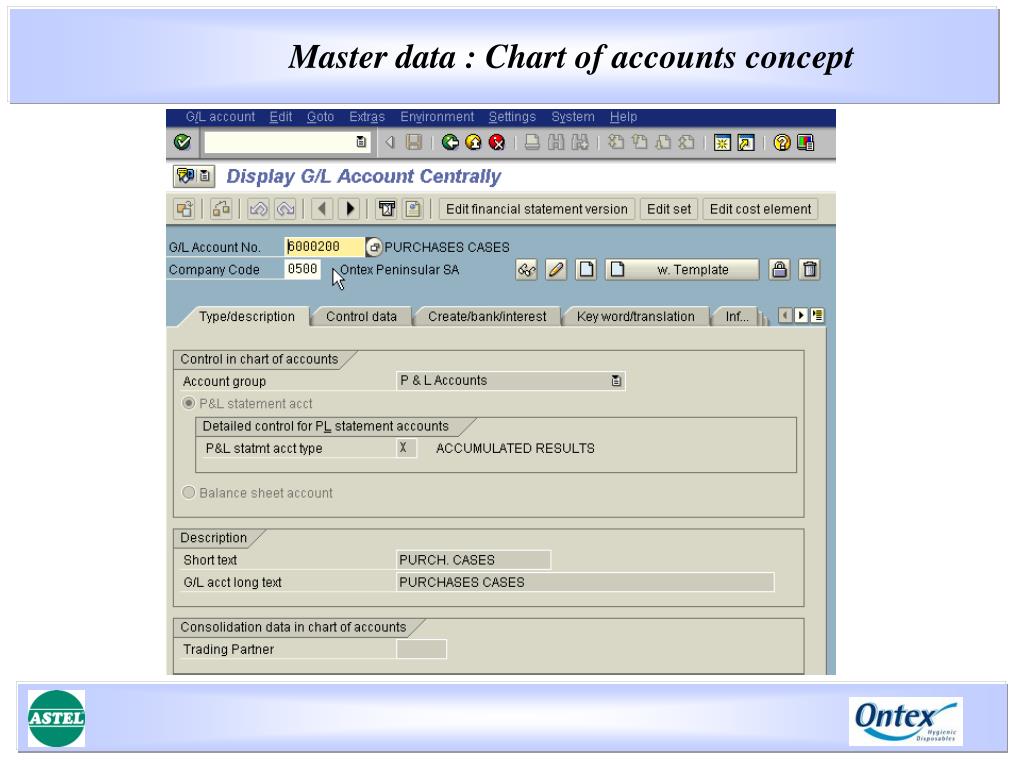Click Edit financial statement version button
Image resolution: width=1024 pixels, height=768 pixels.
(x=536, y=209)
